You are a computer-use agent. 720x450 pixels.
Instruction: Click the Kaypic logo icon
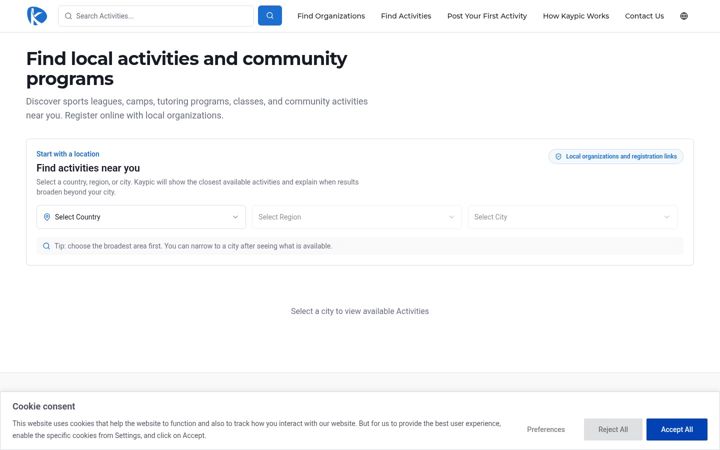[x=37, y=16]
